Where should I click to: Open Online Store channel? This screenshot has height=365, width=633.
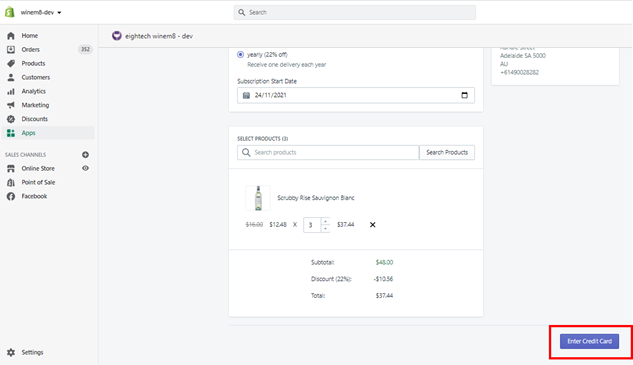[x=38, y=168]
